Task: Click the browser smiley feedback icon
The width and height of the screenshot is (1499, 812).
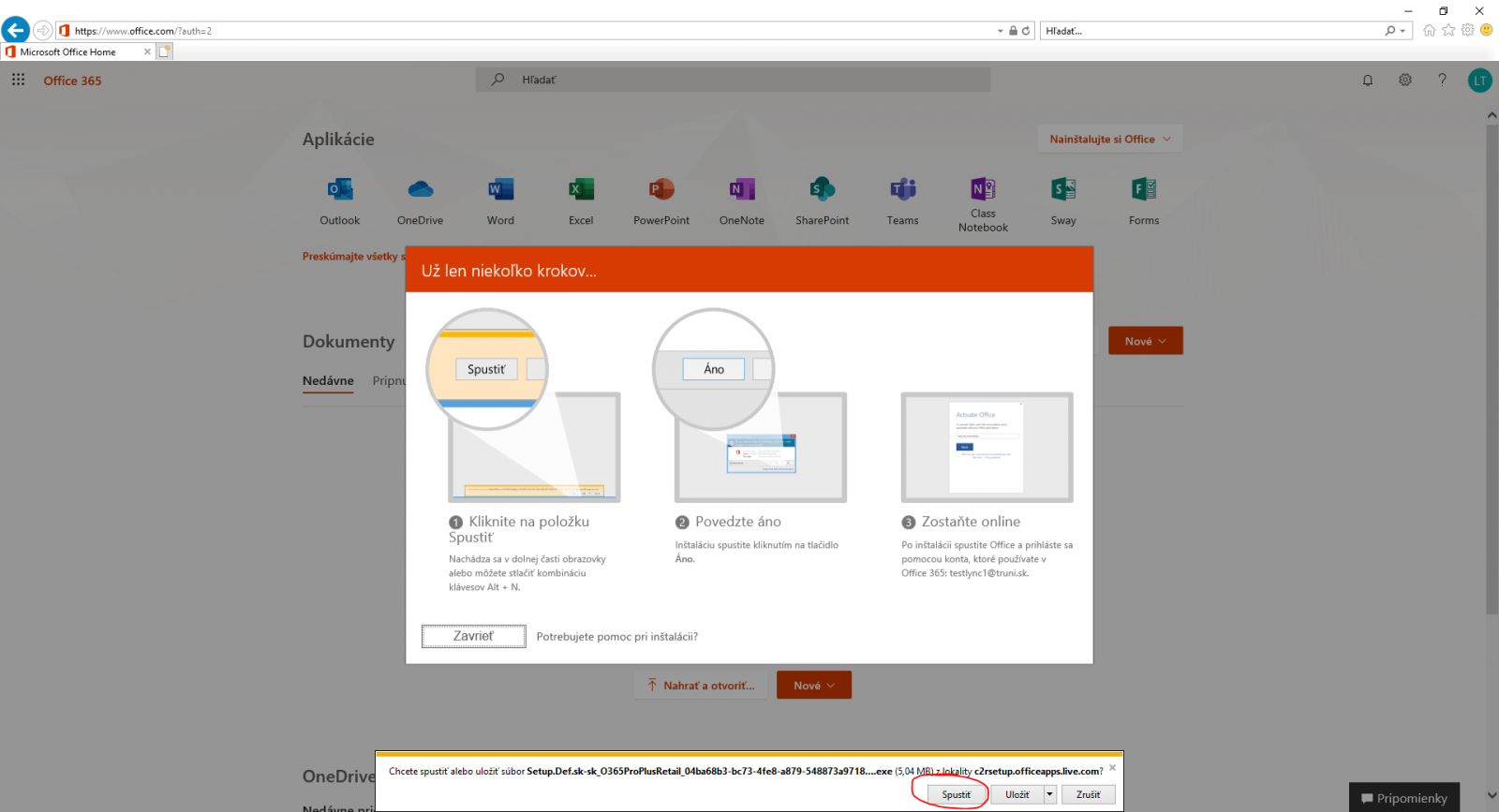Action: click(1486, 30)
